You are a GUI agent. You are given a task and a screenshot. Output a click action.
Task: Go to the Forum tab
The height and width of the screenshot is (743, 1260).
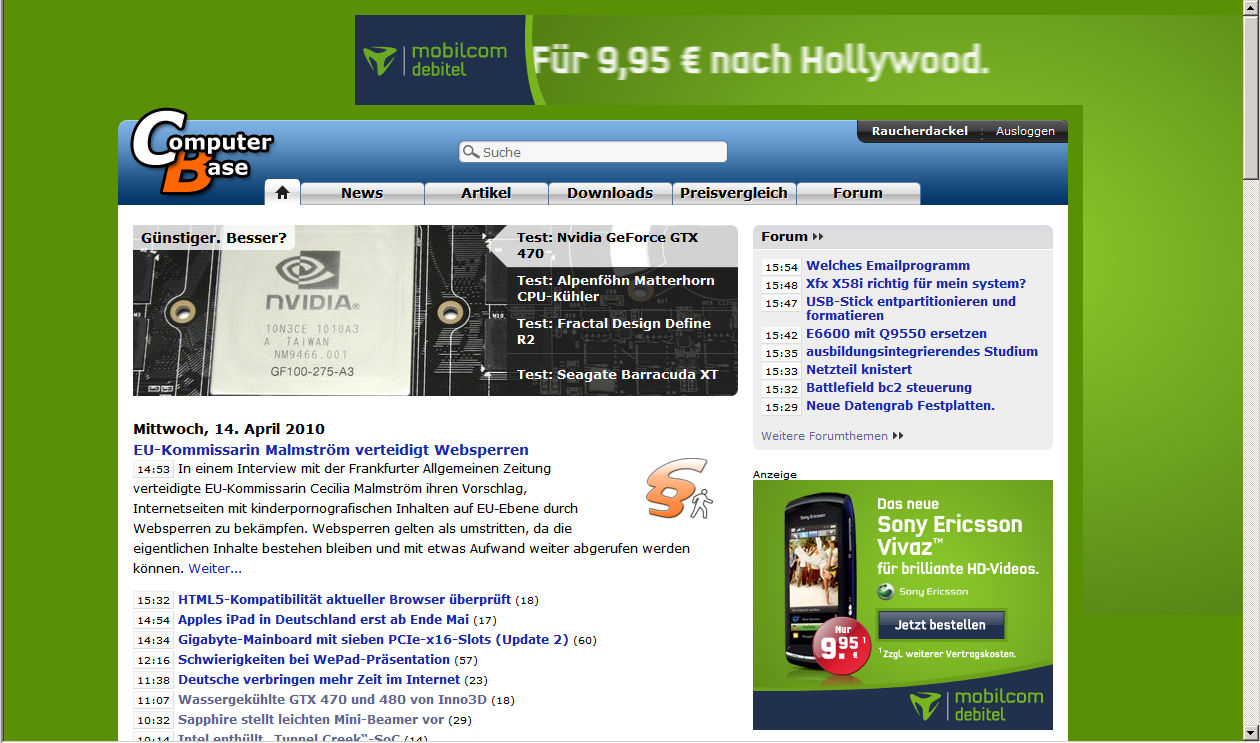(858, 193)
